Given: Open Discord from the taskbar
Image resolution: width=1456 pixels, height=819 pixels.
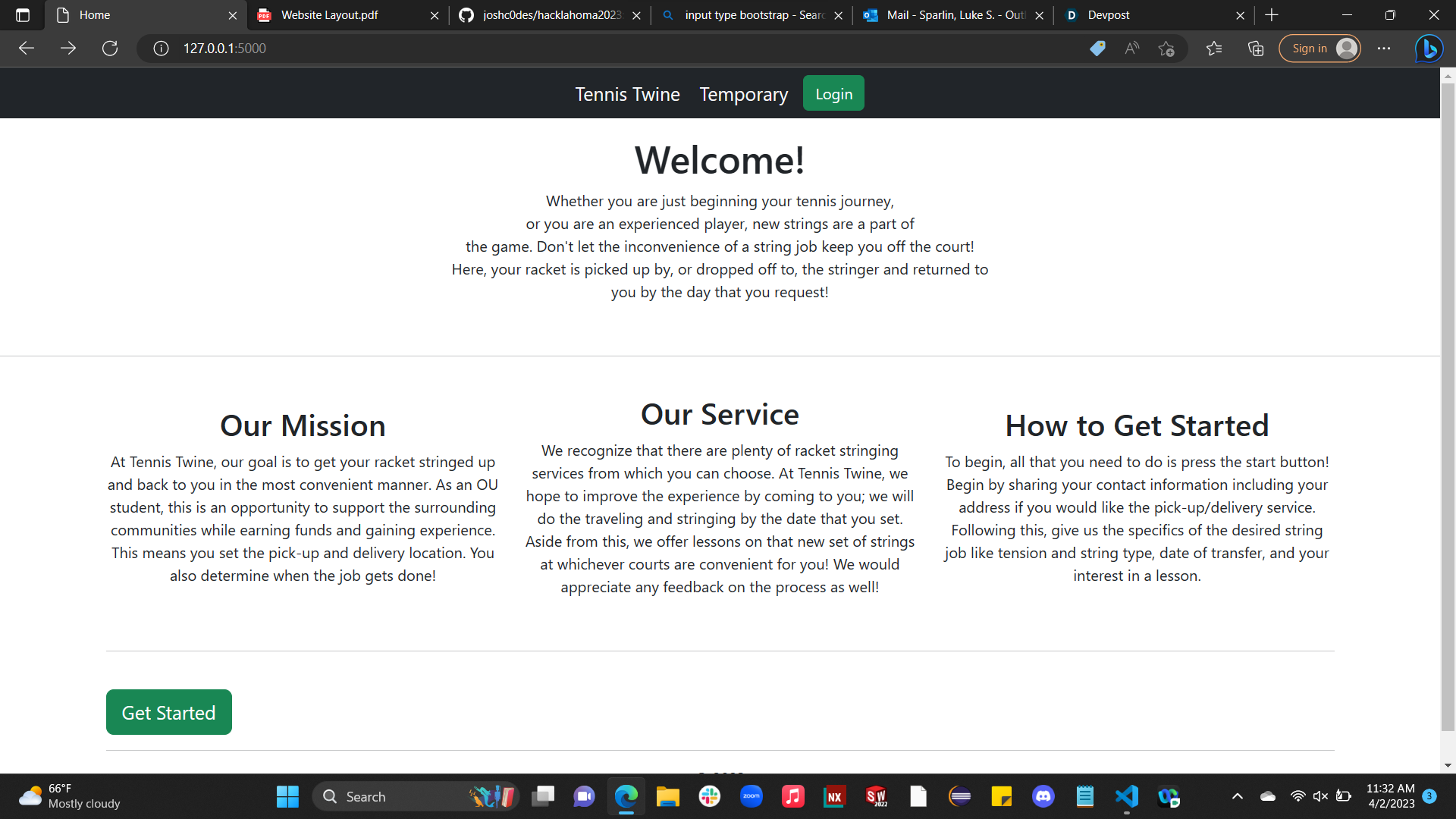Looking at the screenshot, I should 1043,796.
